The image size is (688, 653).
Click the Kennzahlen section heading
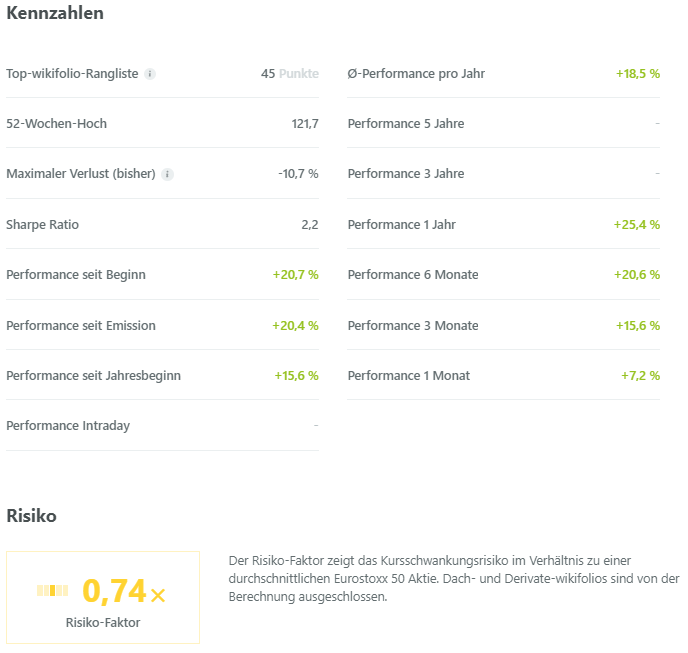point(55,13)
